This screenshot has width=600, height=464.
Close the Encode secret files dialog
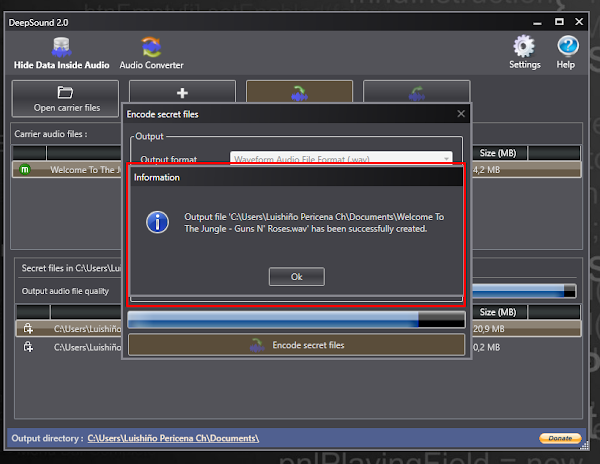click(461, 114)
